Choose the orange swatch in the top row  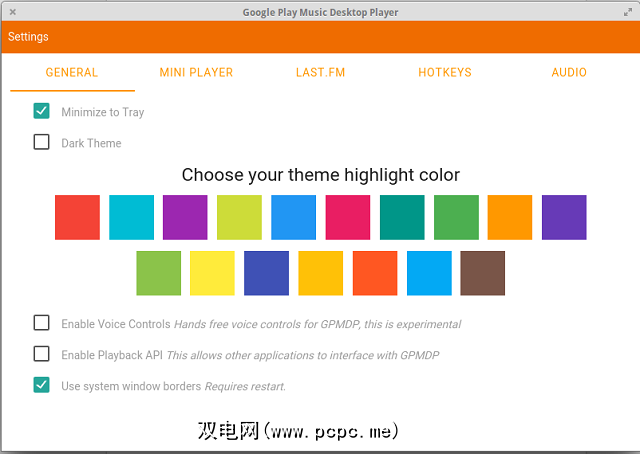click(x=510, y=217)
